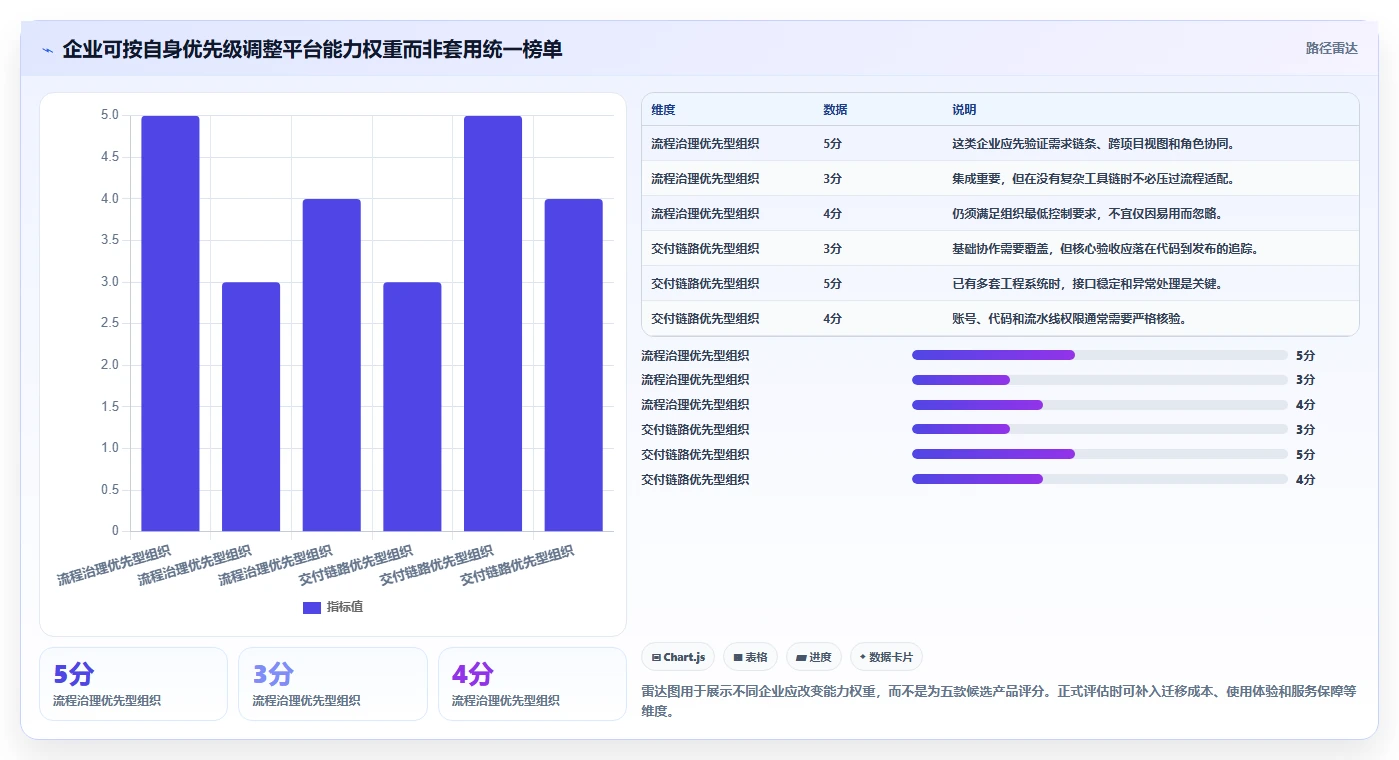Click the 交付链路优先型组织 progress bar showing 5分

click(1099, 455)
